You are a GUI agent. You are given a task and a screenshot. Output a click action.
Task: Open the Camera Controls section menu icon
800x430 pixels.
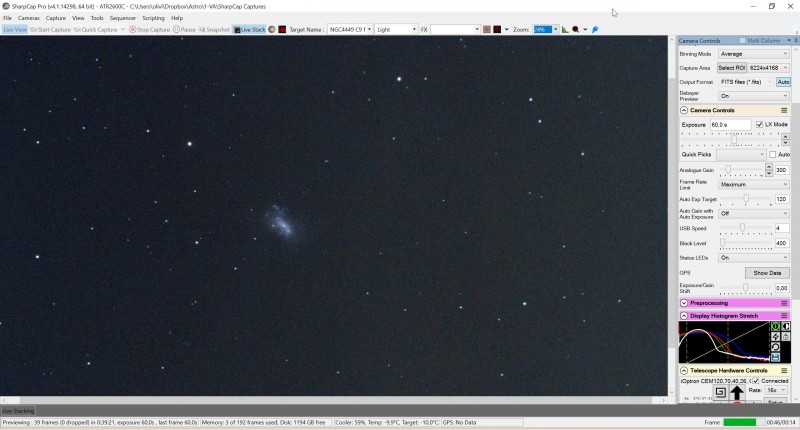click(x=784, y=110)
